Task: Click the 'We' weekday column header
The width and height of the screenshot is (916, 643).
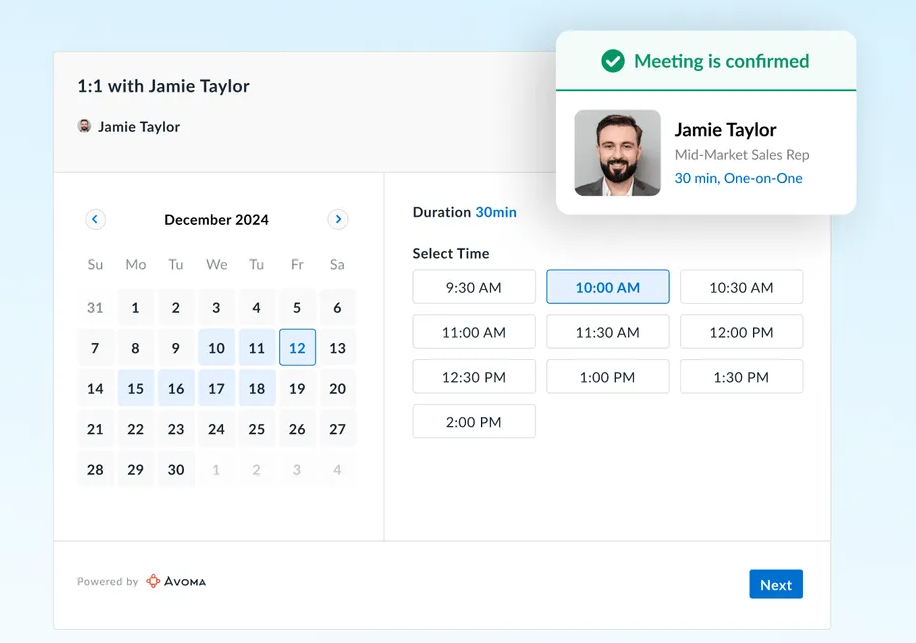Action: (217, 265)
